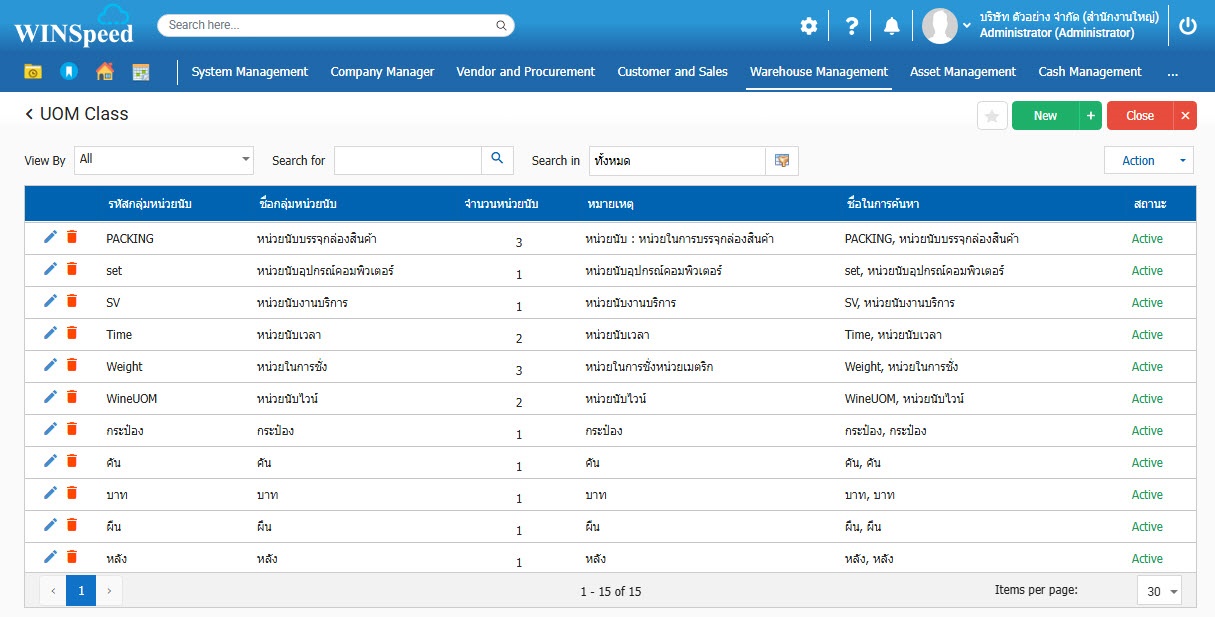Click the magnifier button beside Search for

pos(497,160)
